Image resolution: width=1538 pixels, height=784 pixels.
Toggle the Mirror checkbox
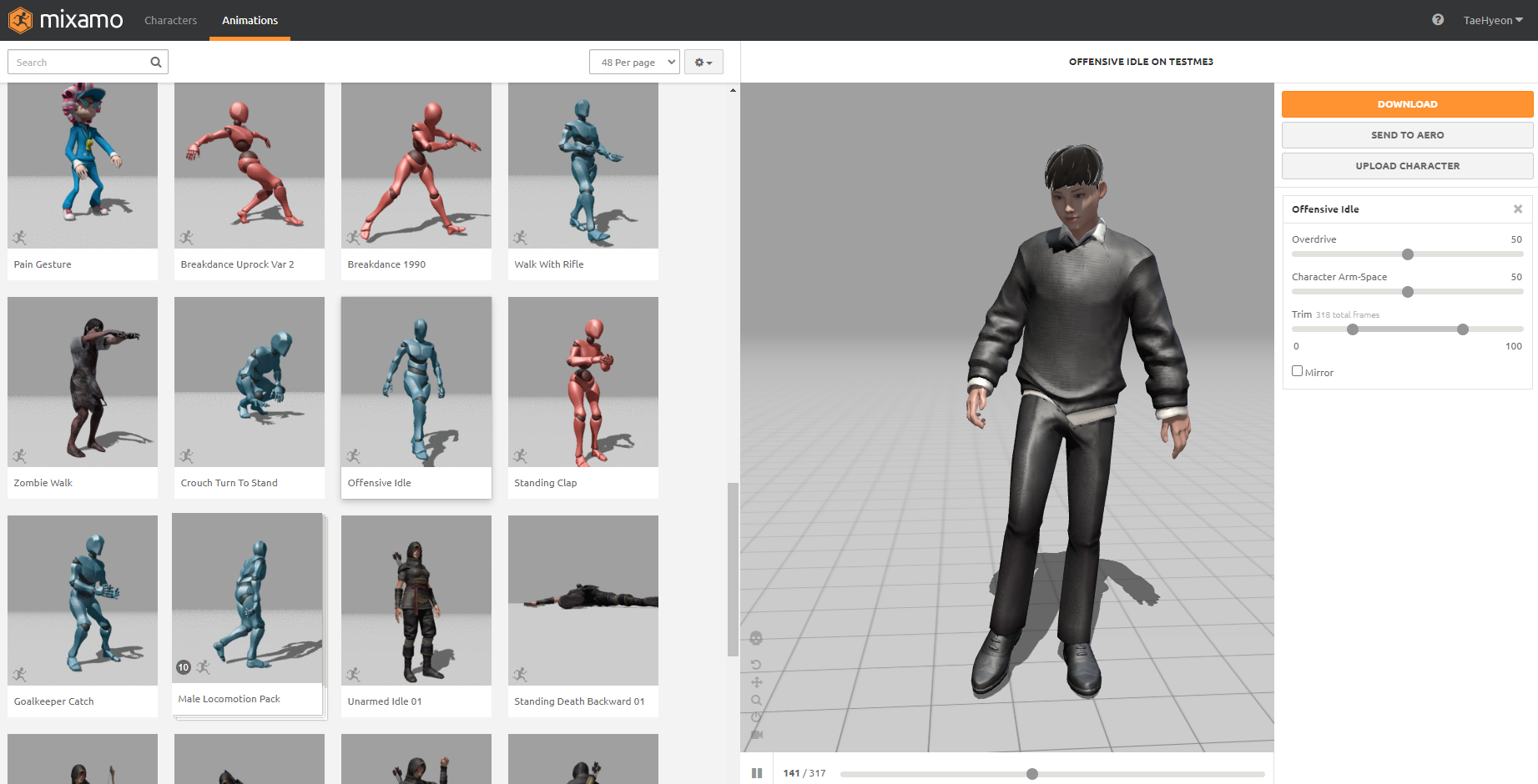[1297, 371]
